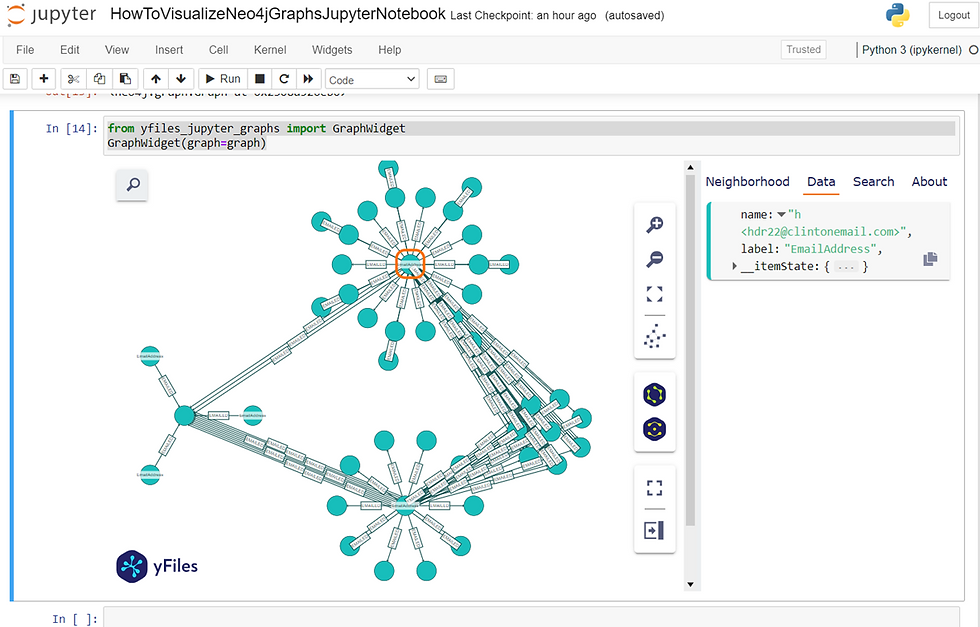Open the Edit menu

pos(69,50)
